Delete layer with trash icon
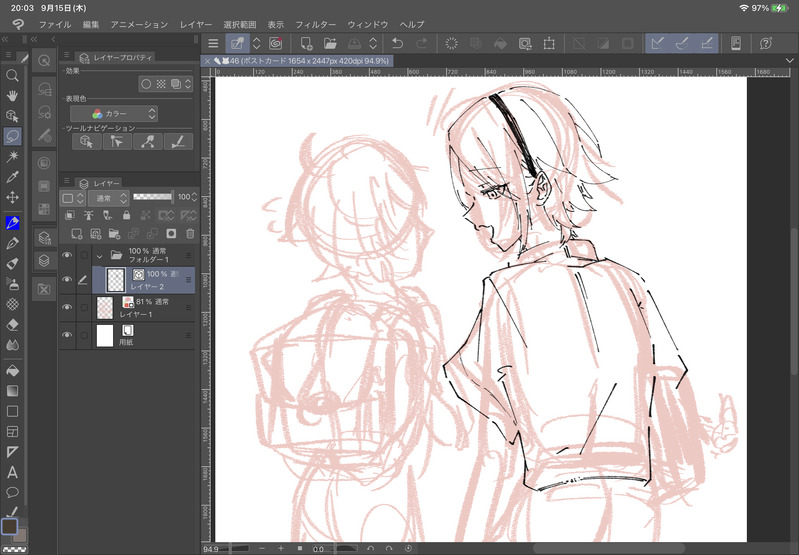This screenshot has height=555, width=799. [190, 234]
